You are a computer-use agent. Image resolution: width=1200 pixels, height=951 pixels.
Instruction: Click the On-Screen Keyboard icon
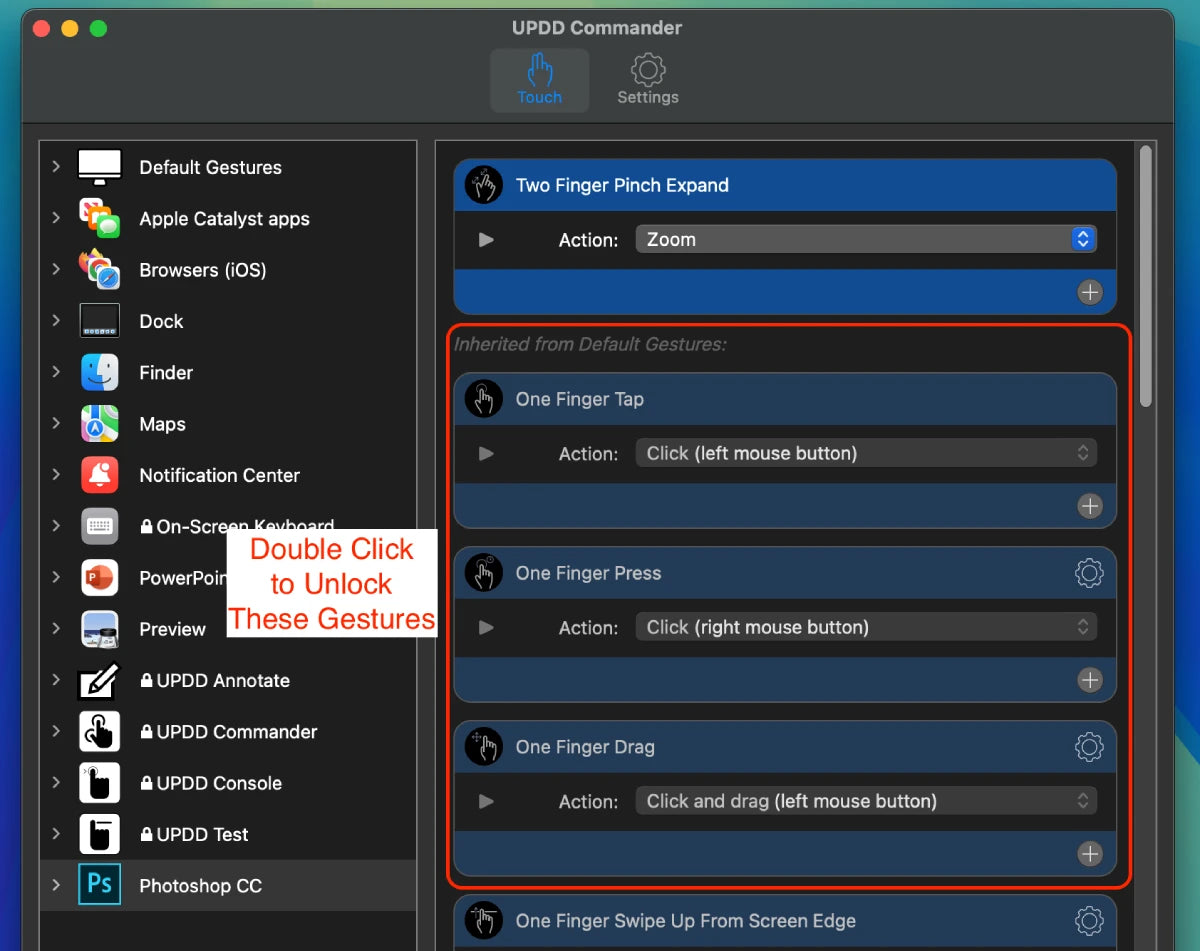100,526
